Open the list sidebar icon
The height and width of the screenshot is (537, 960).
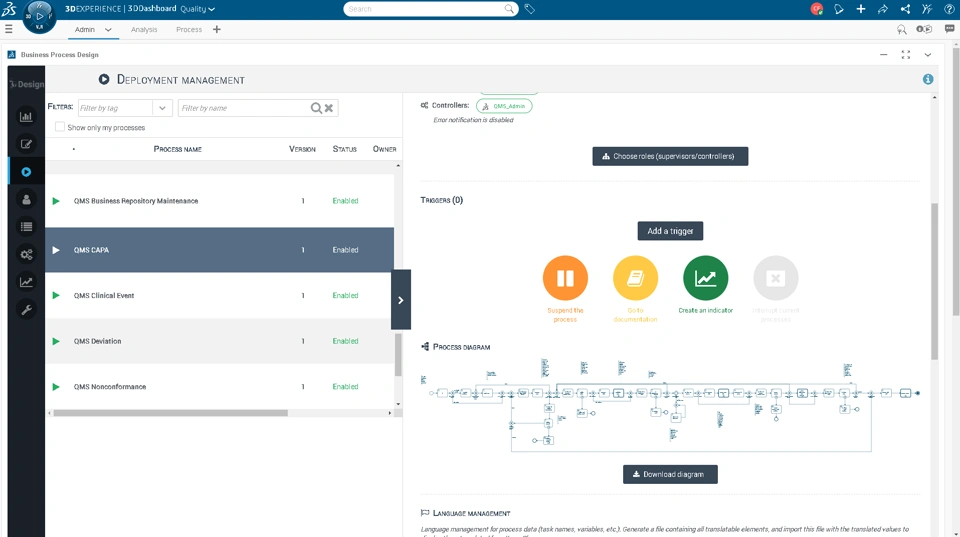click(26, 227)
